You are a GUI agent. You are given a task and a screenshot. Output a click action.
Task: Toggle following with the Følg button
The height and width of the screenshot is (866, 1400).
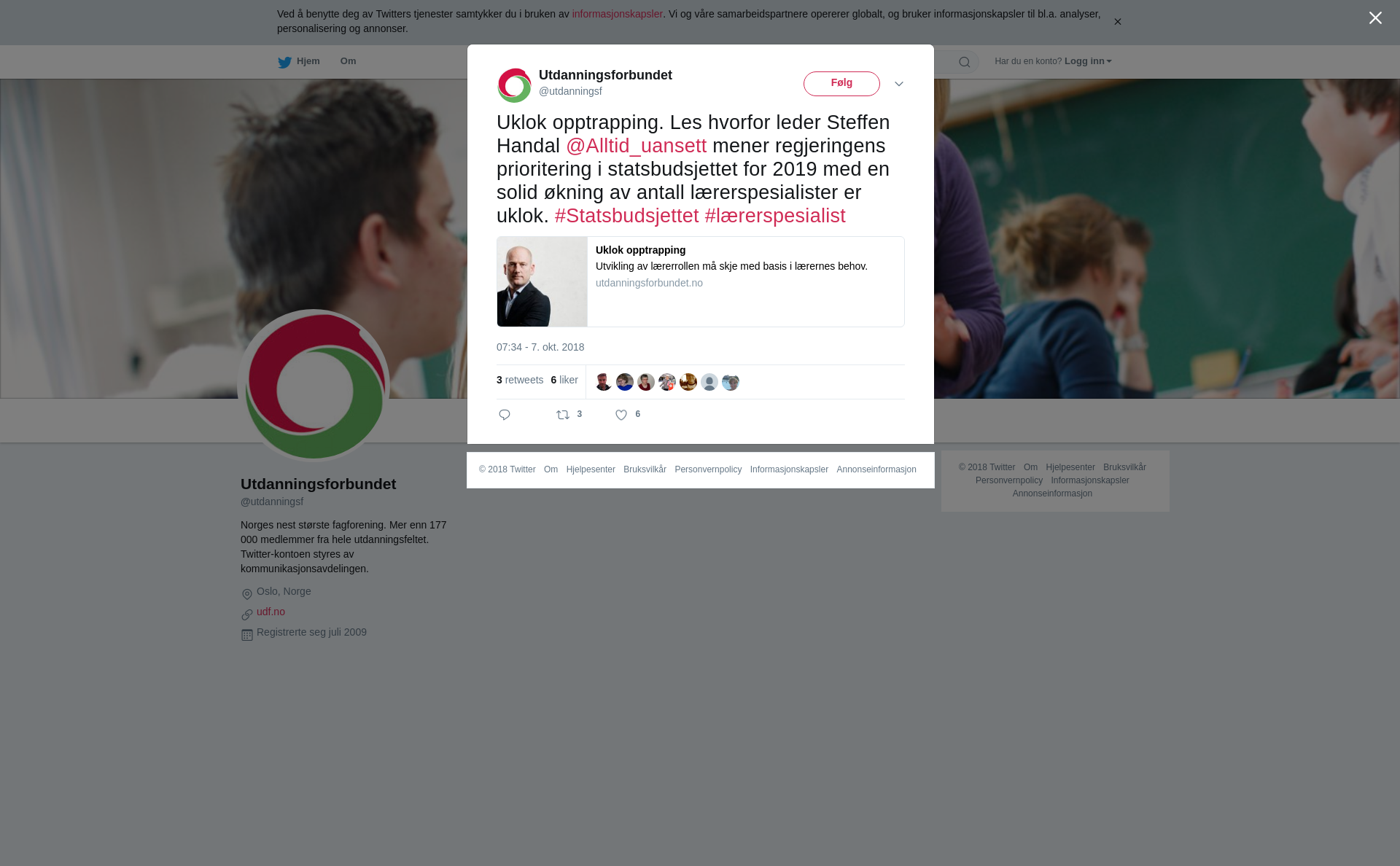841,84
